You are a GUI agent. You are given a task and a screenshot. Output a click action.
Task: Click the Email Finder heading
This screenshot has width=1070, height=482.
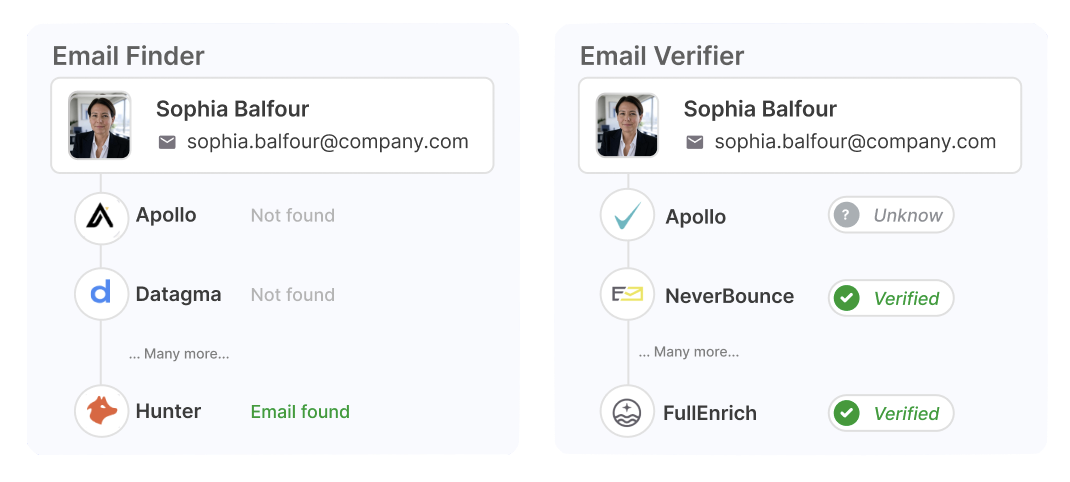128,55
